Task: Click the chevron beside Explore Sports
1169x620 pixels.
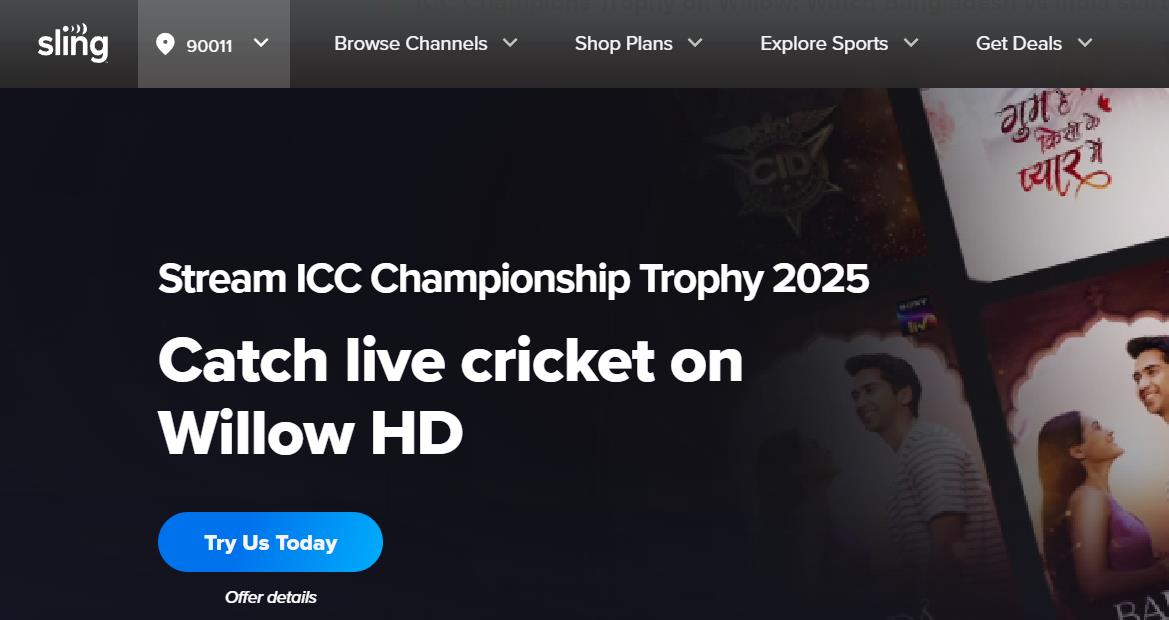Action: [911, 43]
